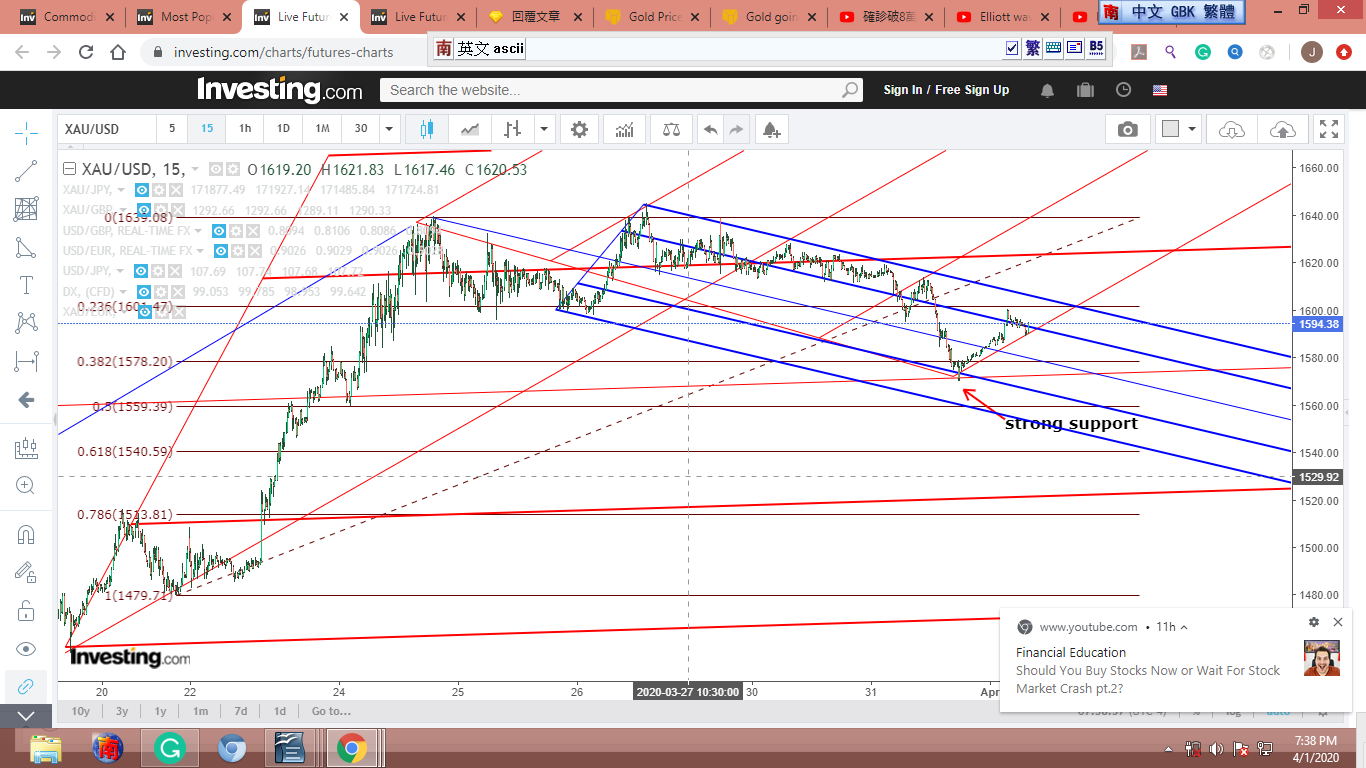1366x768 pixels.
Task: Select the zoom in magnifier tool
Action: click(x=26, y=486)
